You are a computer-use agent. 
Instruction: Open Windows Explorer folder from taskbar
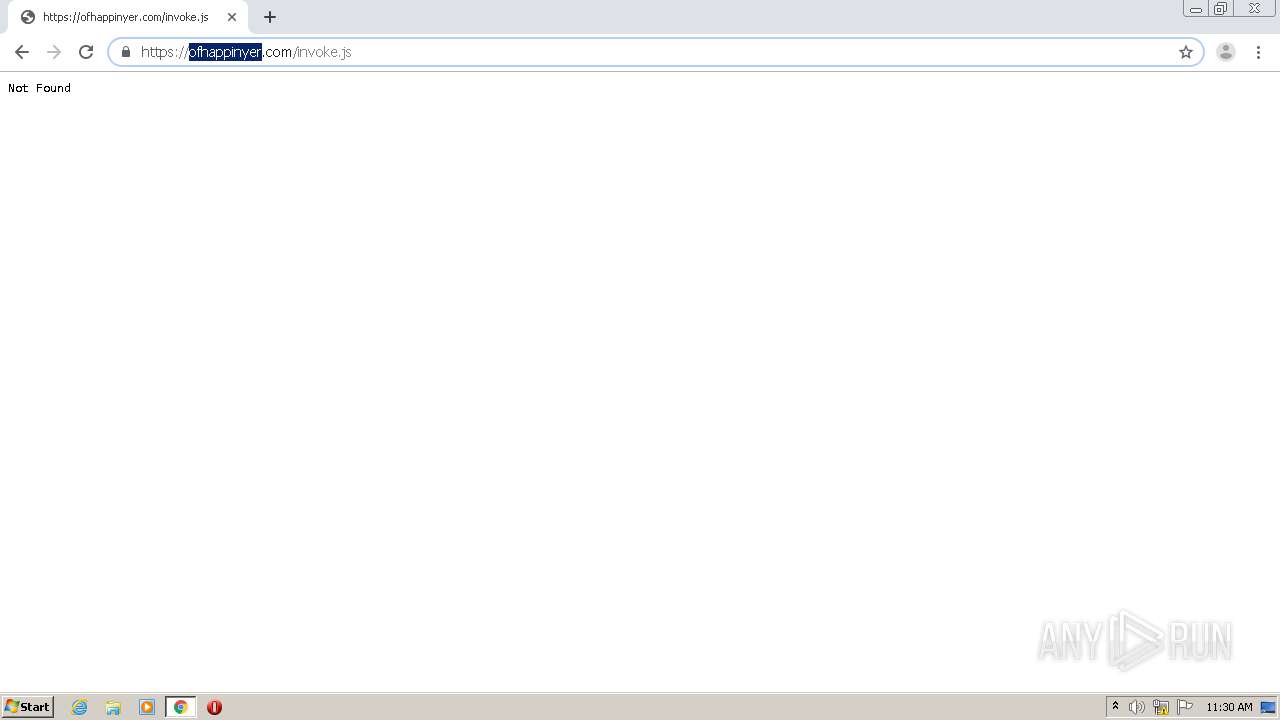[x=113, y=707]
